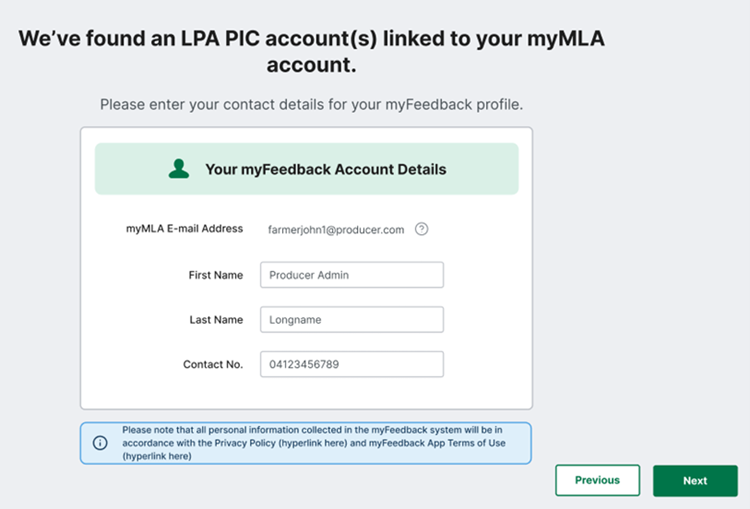Screen dimensions: 750x509
Task: Click the "First Name" label
Action: [215, 275]
